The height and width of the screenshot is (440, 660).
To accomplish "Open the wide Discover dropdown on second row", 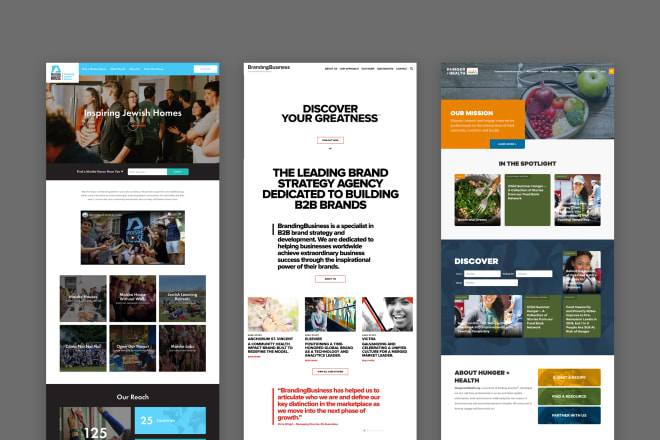I will (x=491, y=283).
